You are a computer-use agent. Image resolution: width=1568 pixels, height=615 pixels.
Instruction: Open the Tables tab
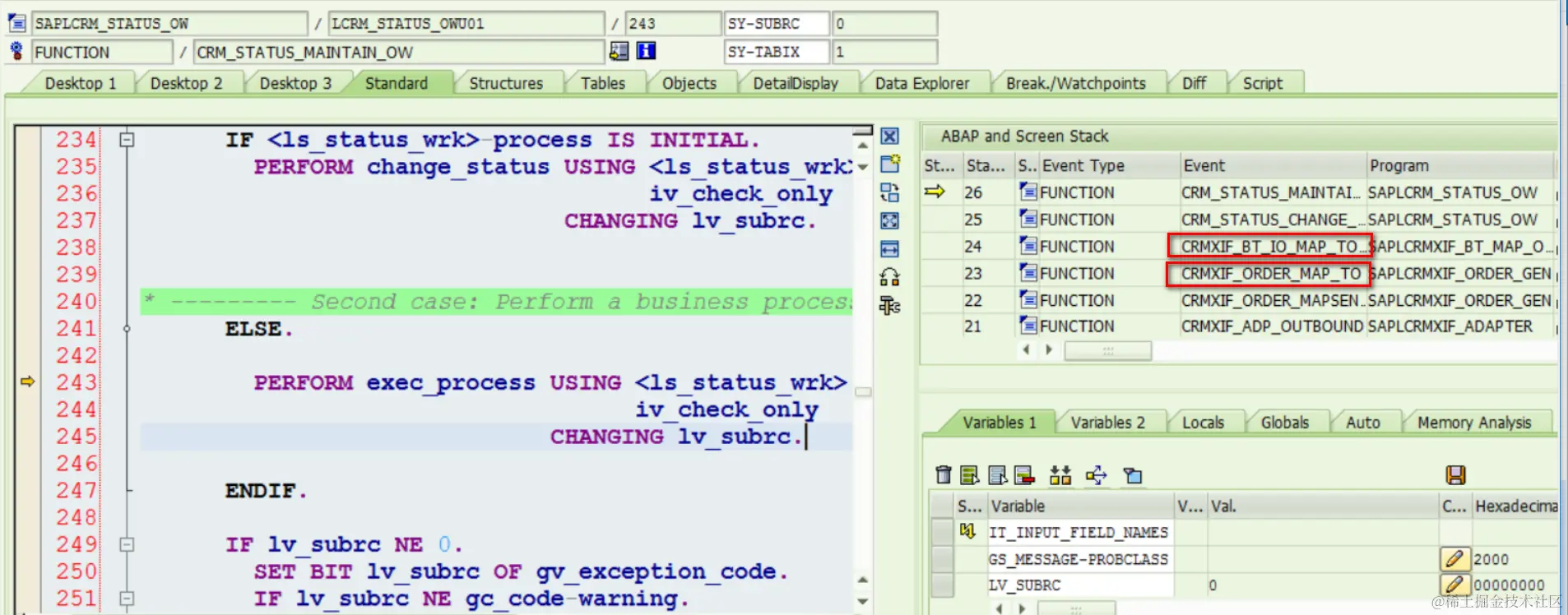point(603,83)
